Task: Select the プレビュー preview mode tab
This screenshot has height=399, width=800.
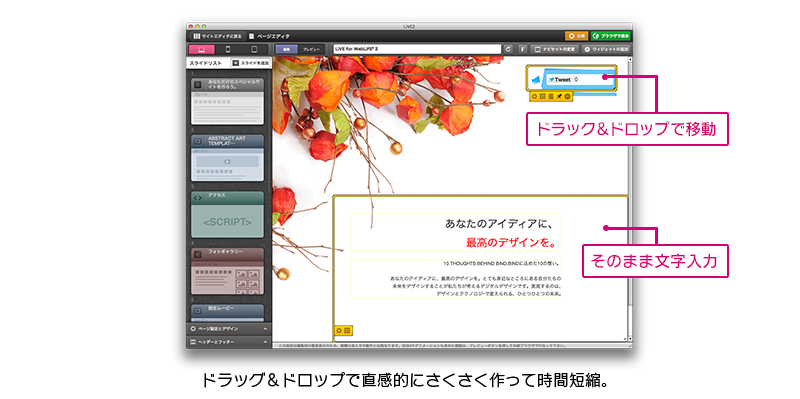Action: pos(311,49)
